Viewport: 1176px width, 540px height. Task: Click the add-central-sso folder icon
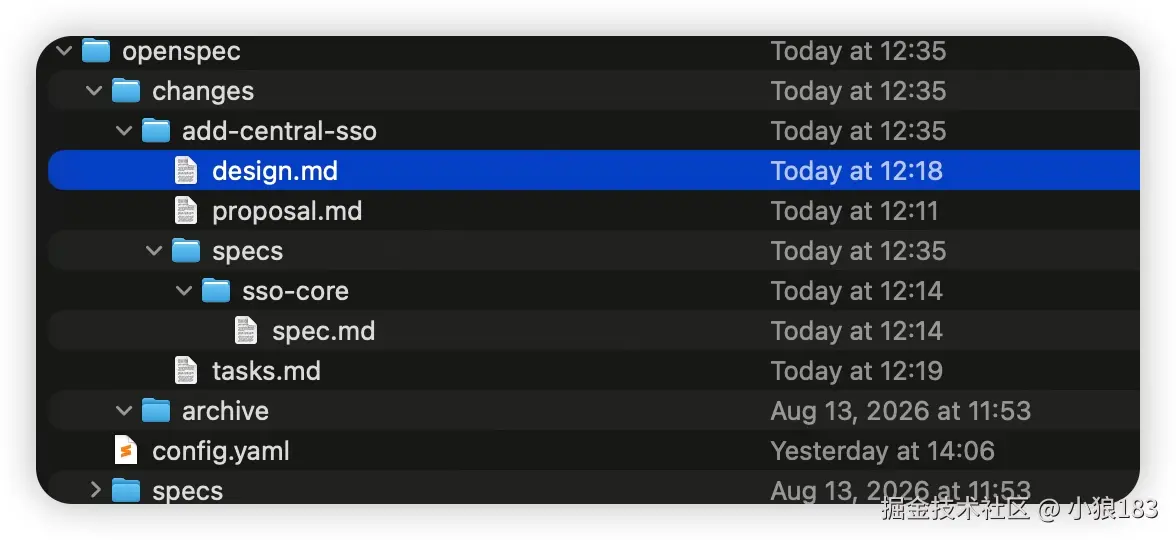coord(156,130)
